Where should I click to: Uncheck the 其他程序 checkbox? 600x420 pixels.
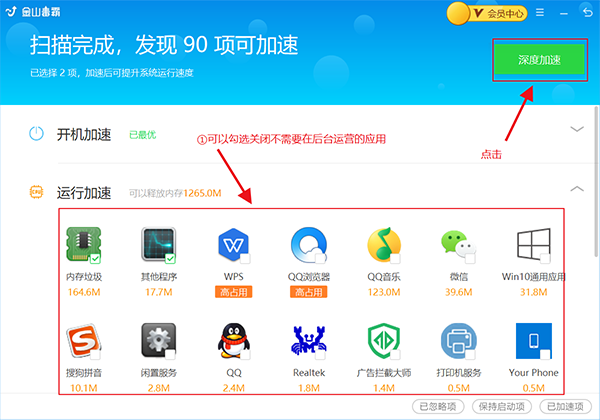pos(170,259)
